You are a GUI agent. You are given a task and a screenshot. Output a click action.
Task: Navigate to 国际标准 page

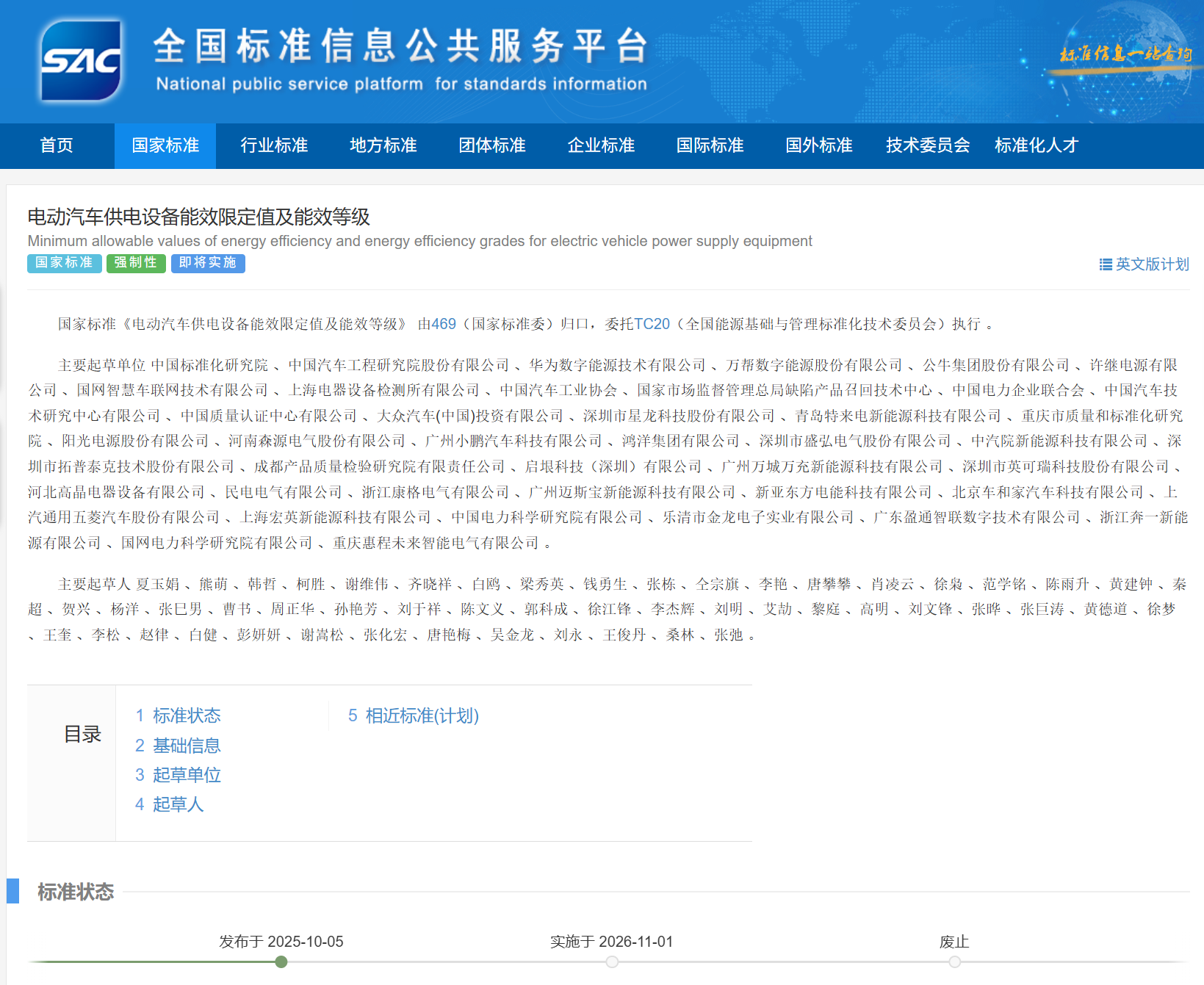pos(710,145)
